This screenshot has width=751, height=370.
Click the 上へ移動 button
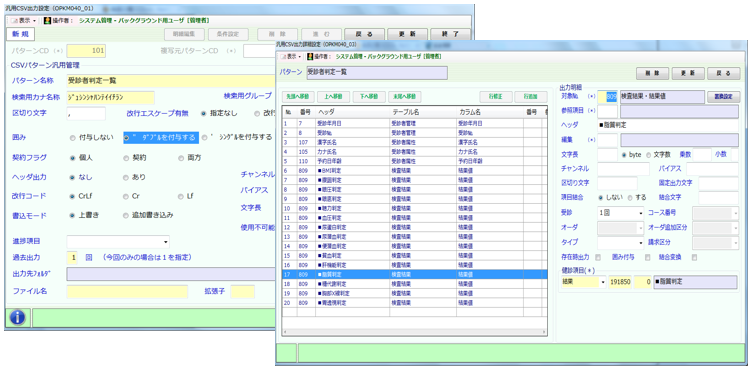coord(333,96)
